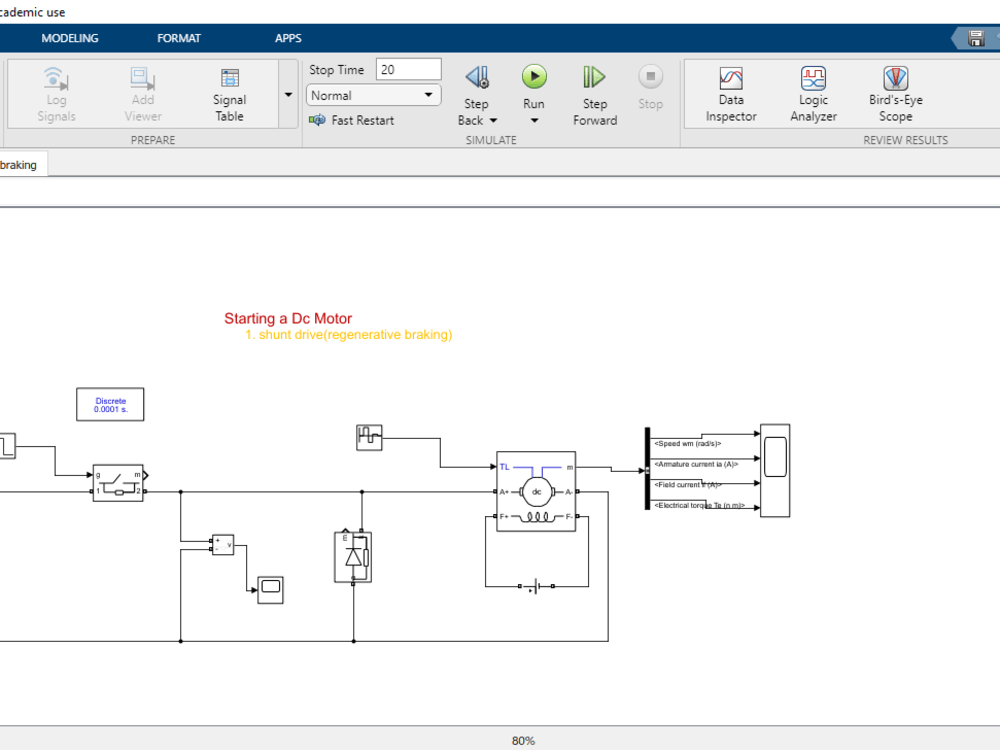Switch to the APPS tab

(x=288, y=38)
